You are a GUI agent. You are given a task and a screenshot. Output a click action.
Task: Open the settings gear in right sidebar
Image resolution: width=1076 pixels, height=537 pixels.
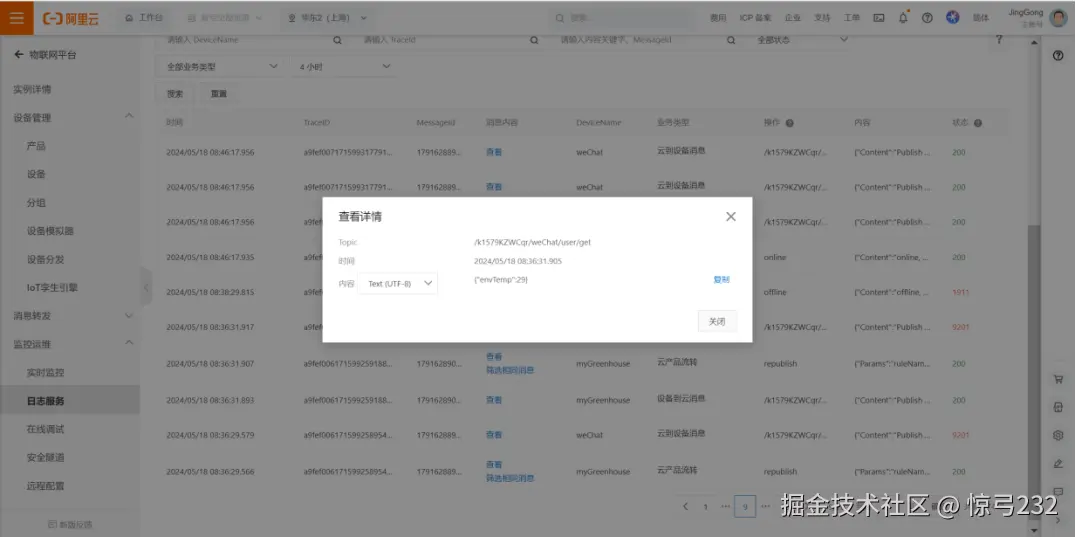click(1057, 435)
